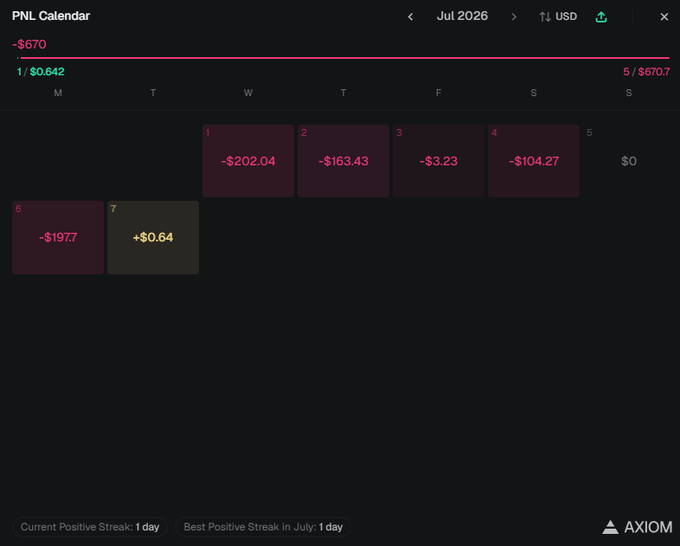Click the M weekday column header
Screen dimensions: 680x546
58,93
